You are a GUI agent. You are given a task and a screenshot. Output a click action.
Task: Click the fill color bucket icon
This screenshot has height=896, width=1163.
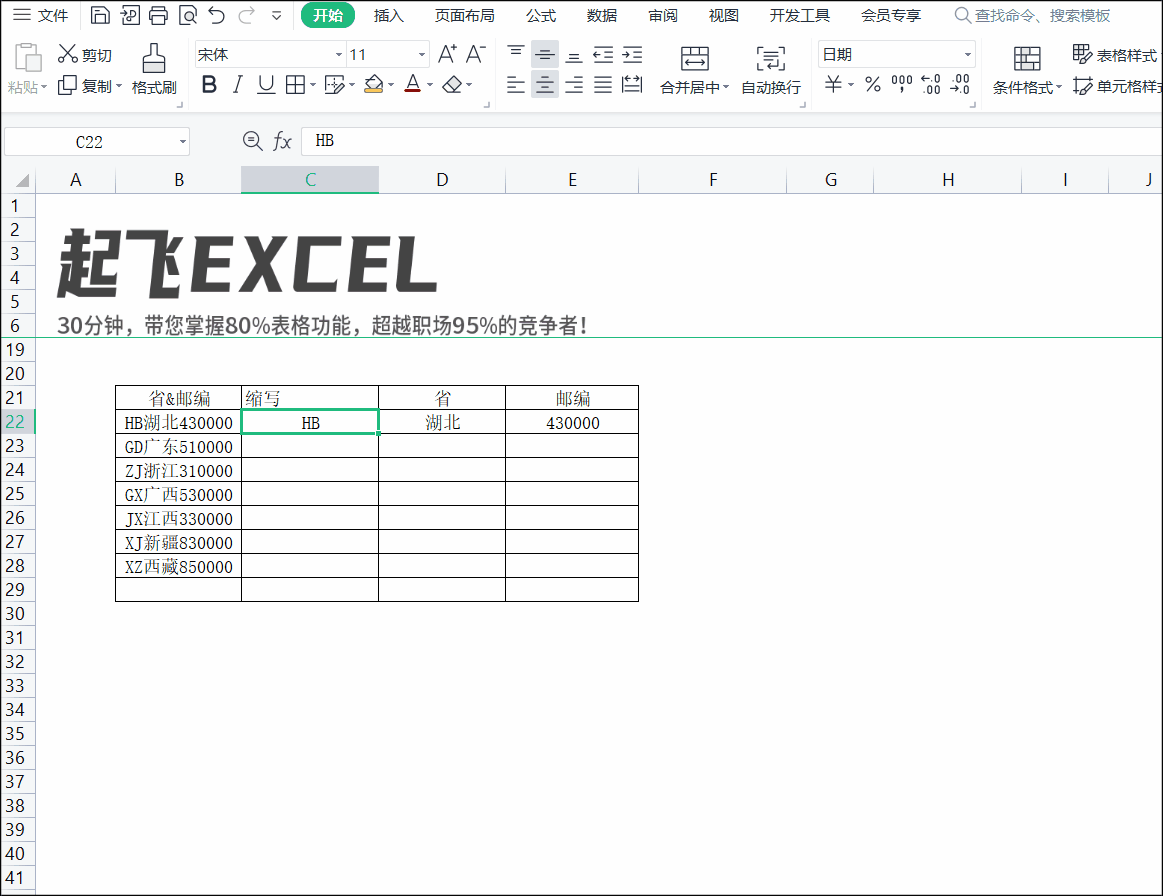[375, 85]
